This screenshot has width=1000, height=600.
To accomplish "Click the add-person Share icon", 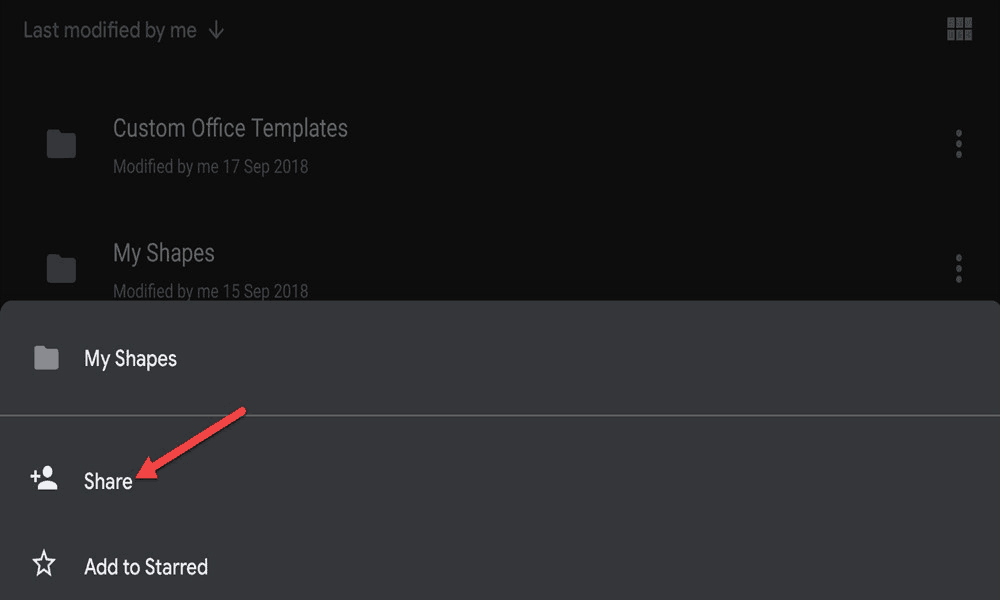I will [44, 478].
